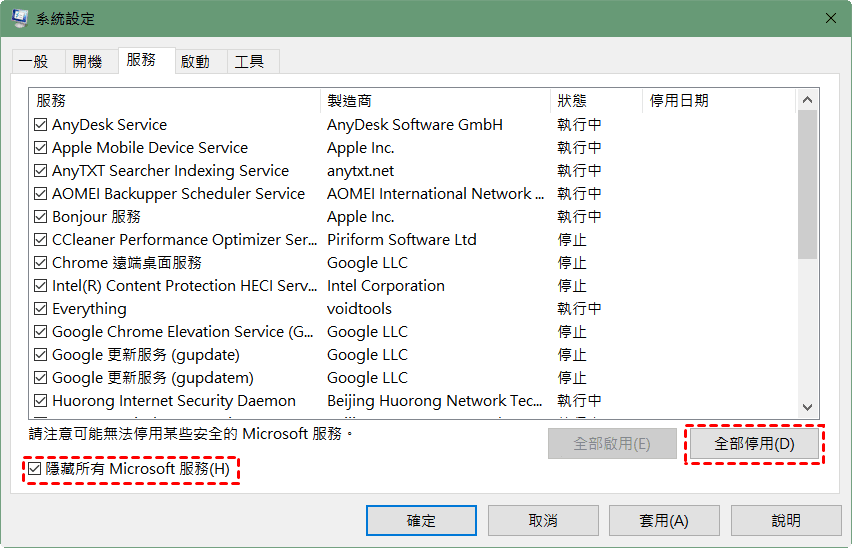The image size is (852, 548).
Task: Select the Beijing Huorong Network Tec... cell
Action: pos(435,401)
